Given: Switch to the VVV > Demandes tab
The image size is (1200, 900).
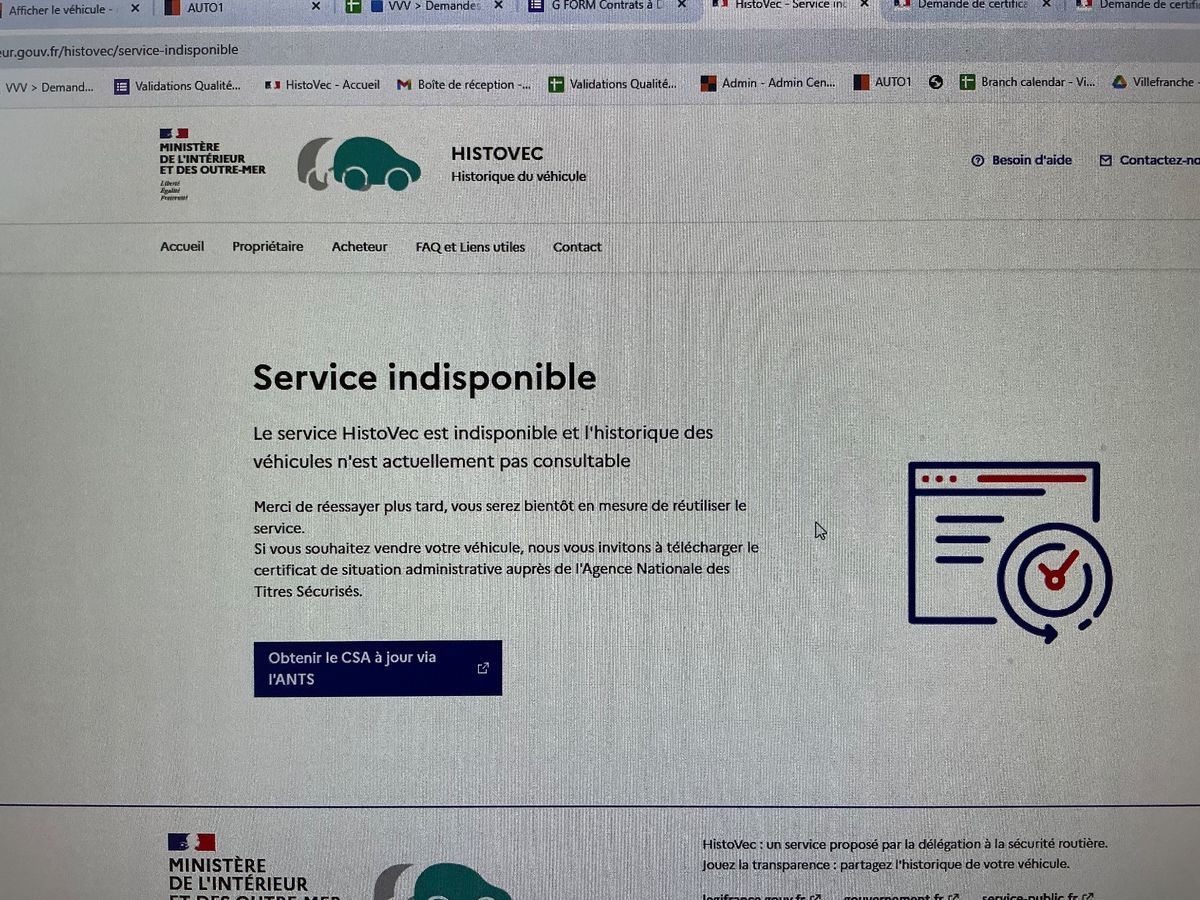Looking at the screenshot, I should [424, 6].
